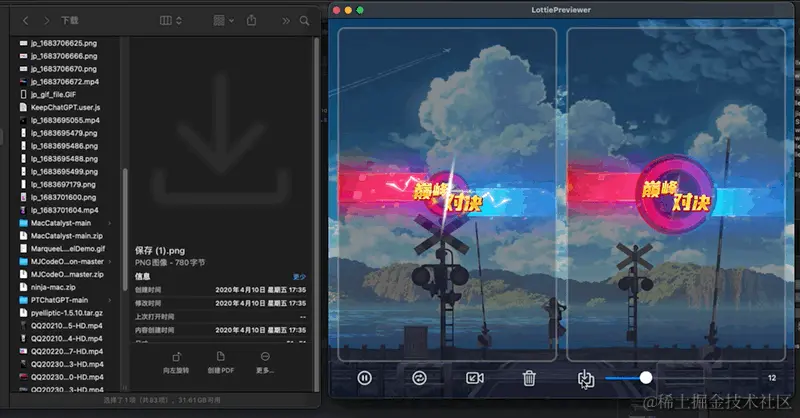This screenshot has height=418, width=800.
Task: Select file jp_1683706670.png
Action: click(x=64, y=69)
